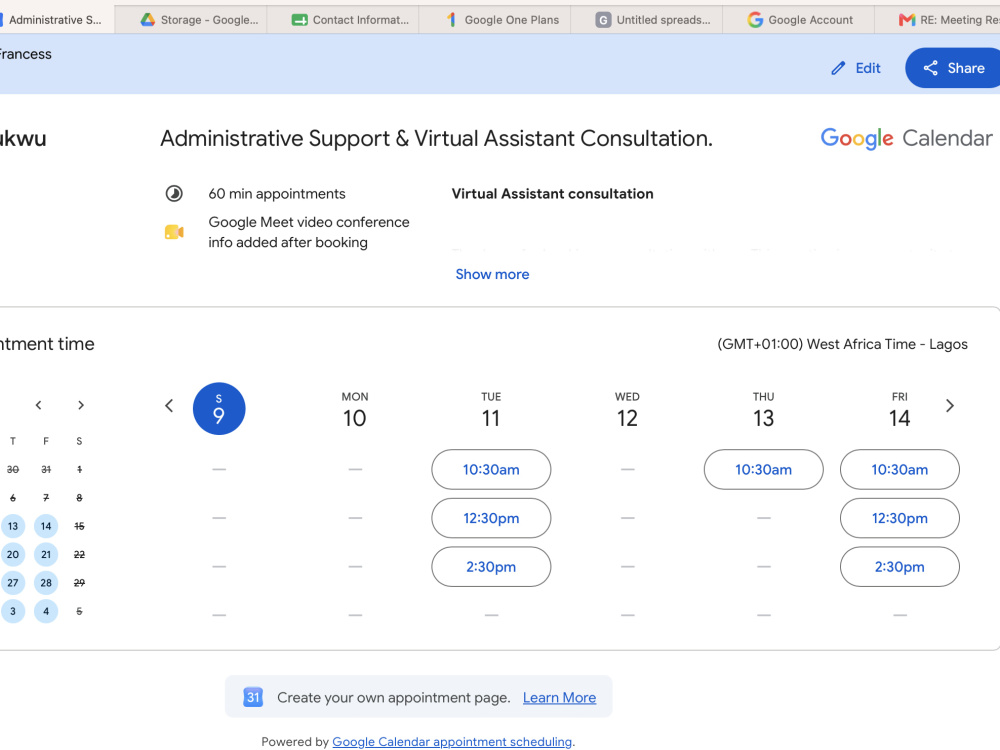Click the Google Calendar logo
The height and width of the screenshot is (750, 1000).
tap(906, 138)
